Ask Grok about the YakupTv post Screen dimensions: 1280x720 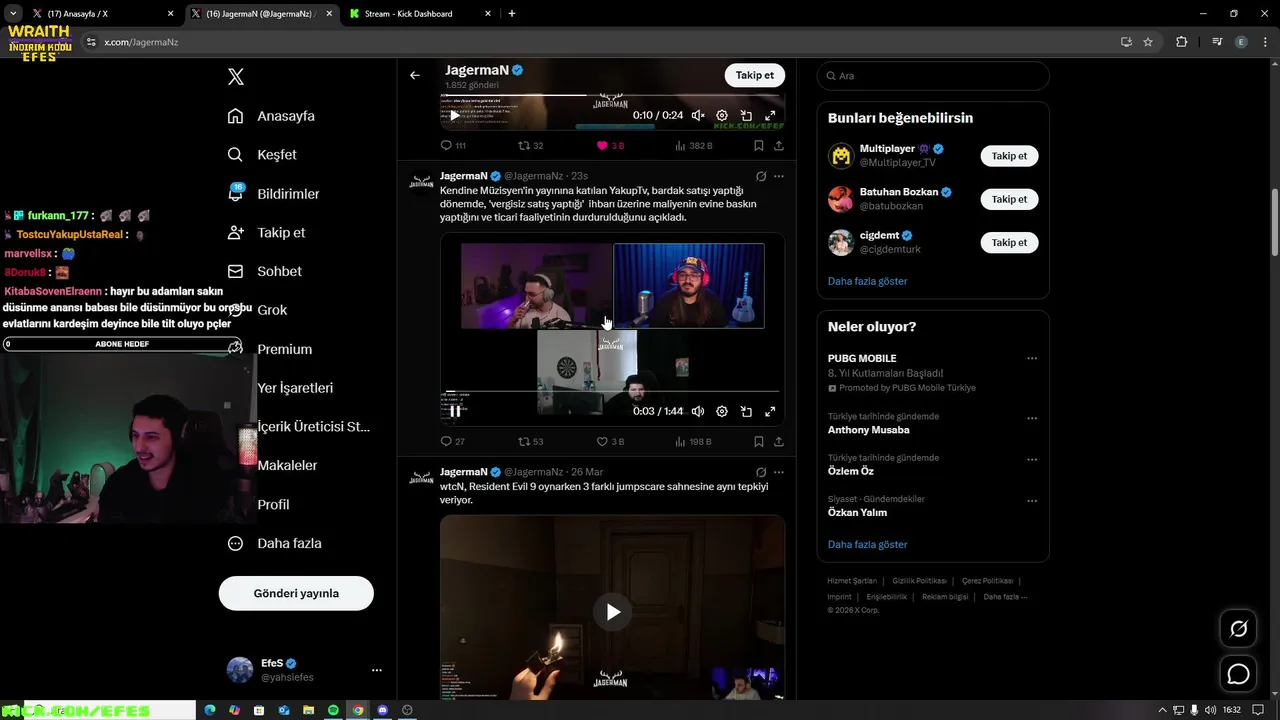tap(761, 176)
